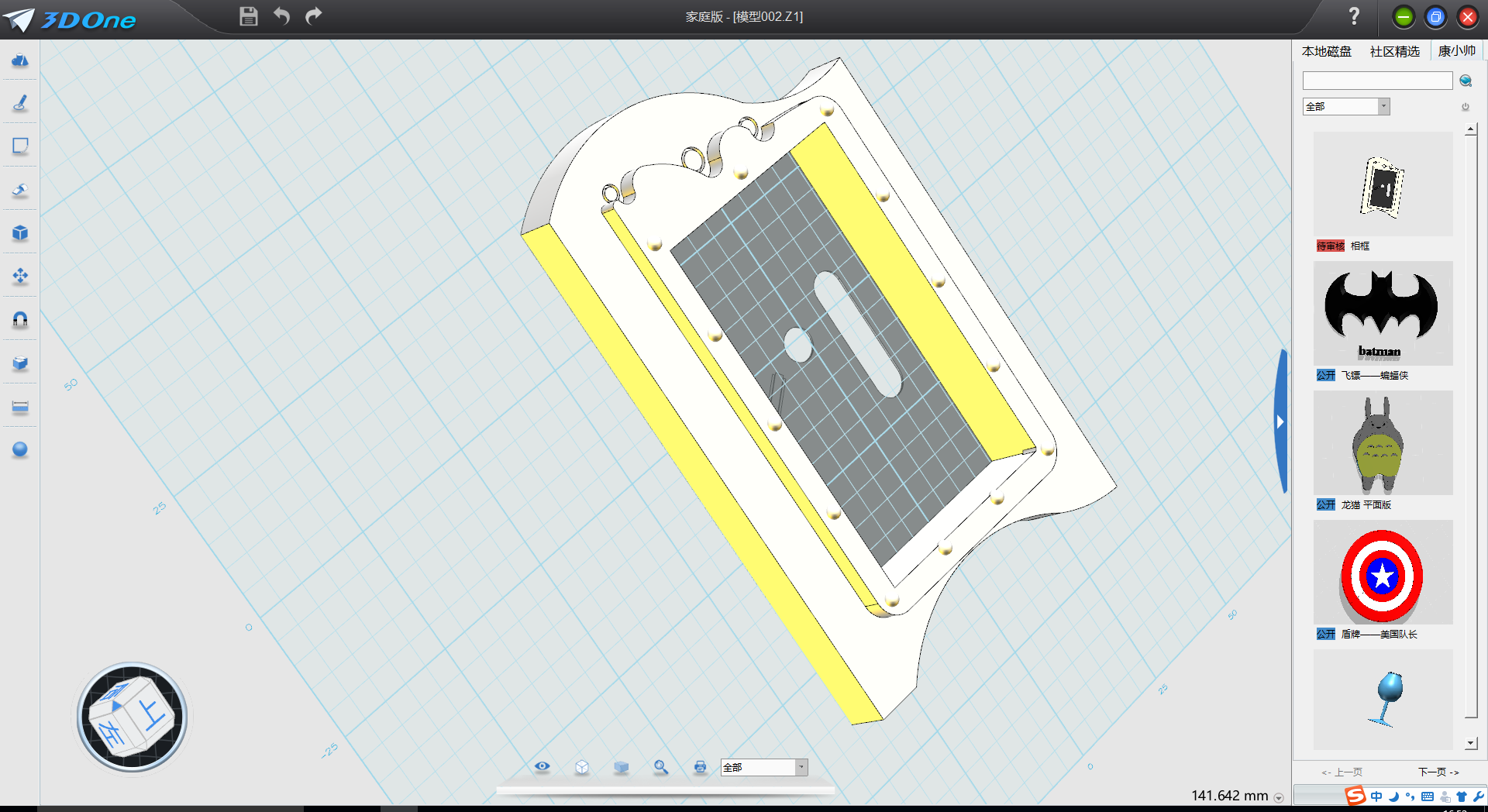Click the move tool with four arrows

click(x=20, y=276)
